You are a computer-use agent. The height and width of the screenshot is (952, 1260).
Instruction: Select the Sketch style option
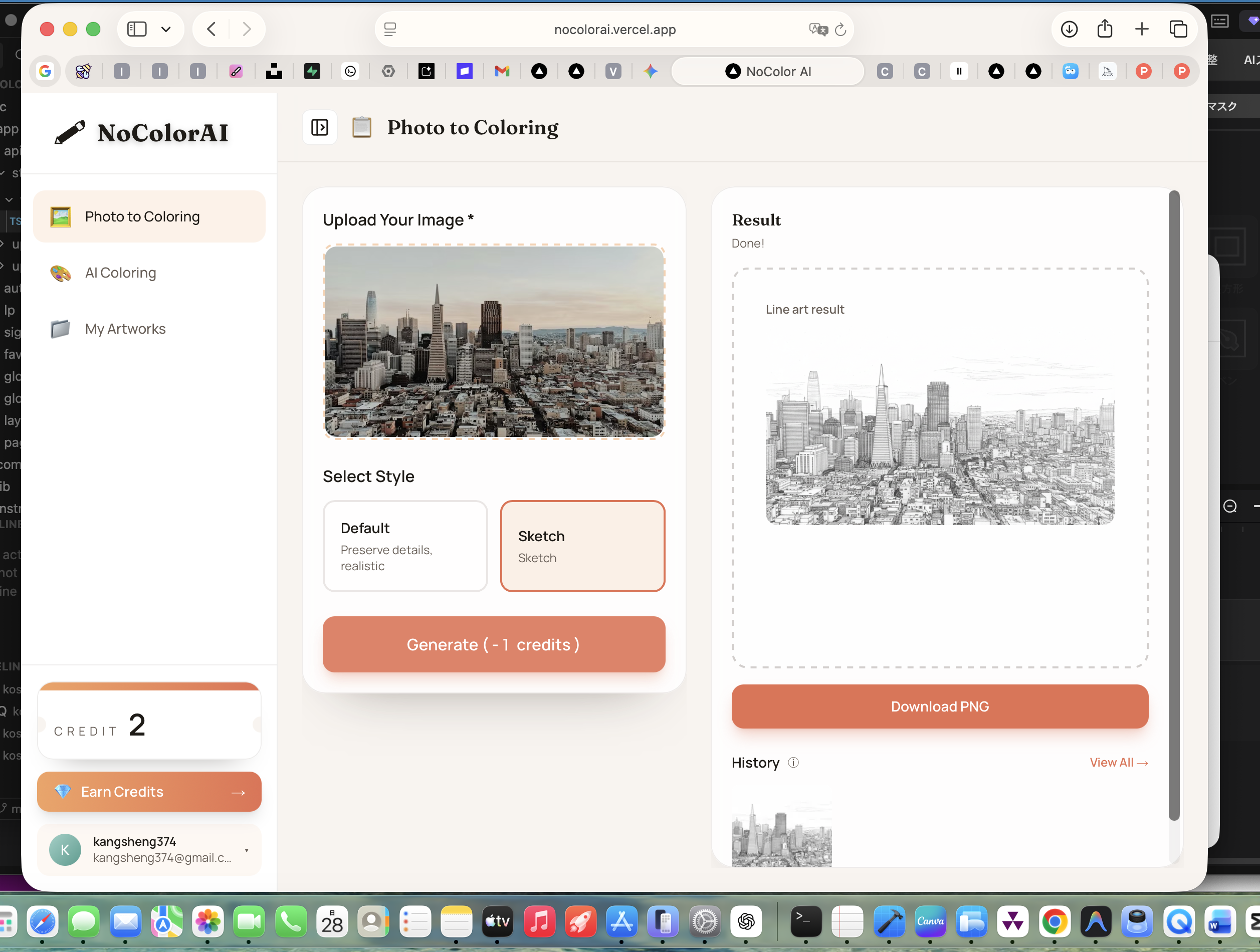582,546
